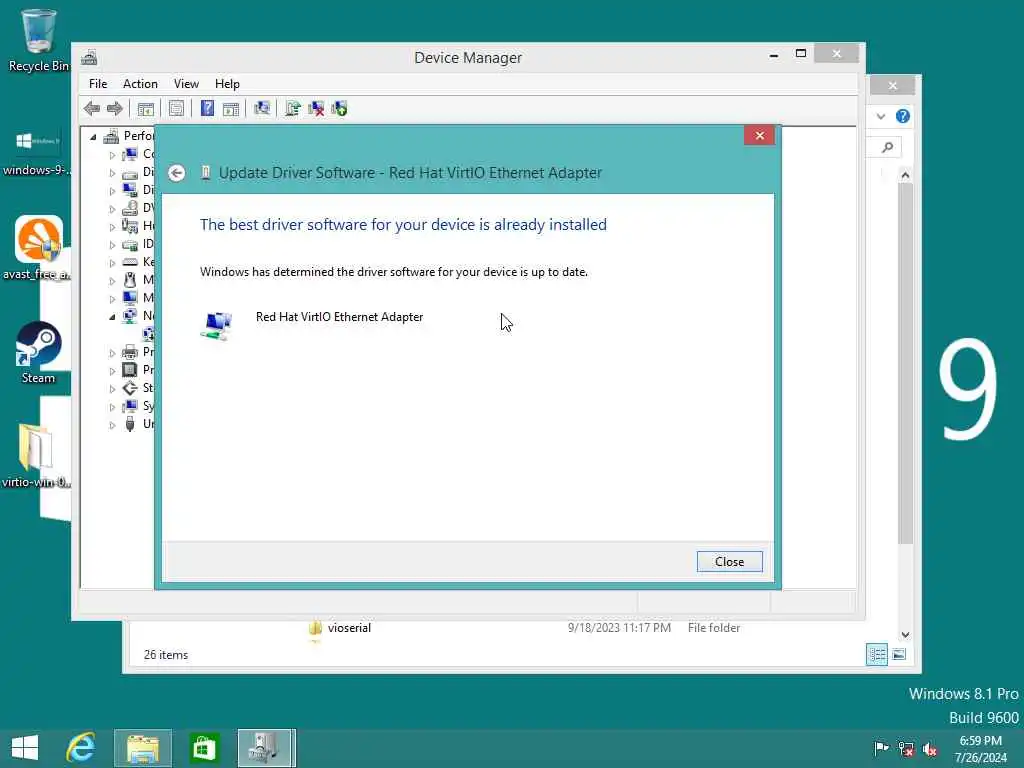Expand the Human Interface Devices category arrow
This screenshot has height=768, width=1024.
[x=112, y=227]
